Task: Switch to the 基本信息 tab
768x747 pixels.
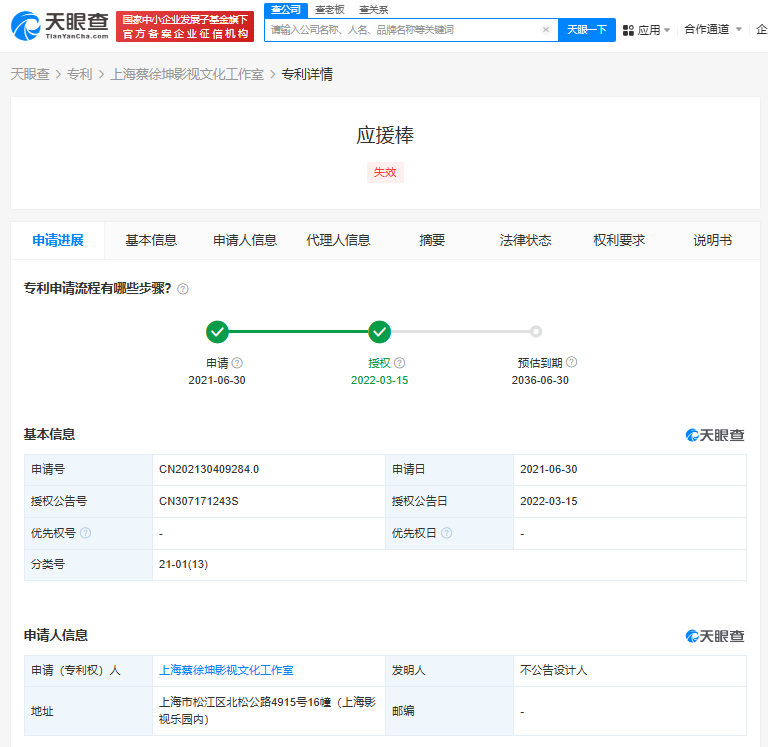Action: 151,241
